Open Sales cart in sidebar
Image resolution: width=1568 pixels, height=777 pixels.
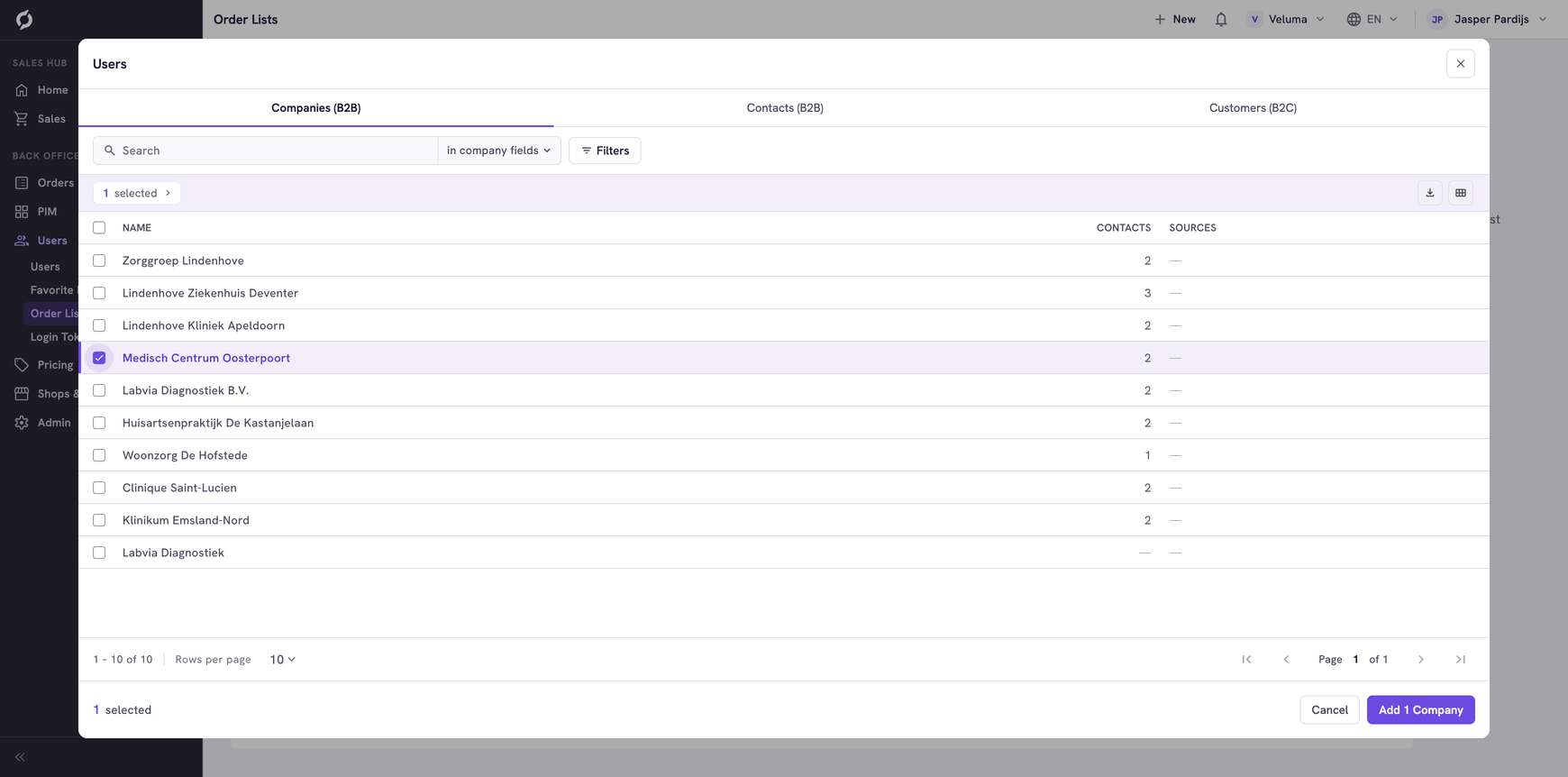click(41, 119)
